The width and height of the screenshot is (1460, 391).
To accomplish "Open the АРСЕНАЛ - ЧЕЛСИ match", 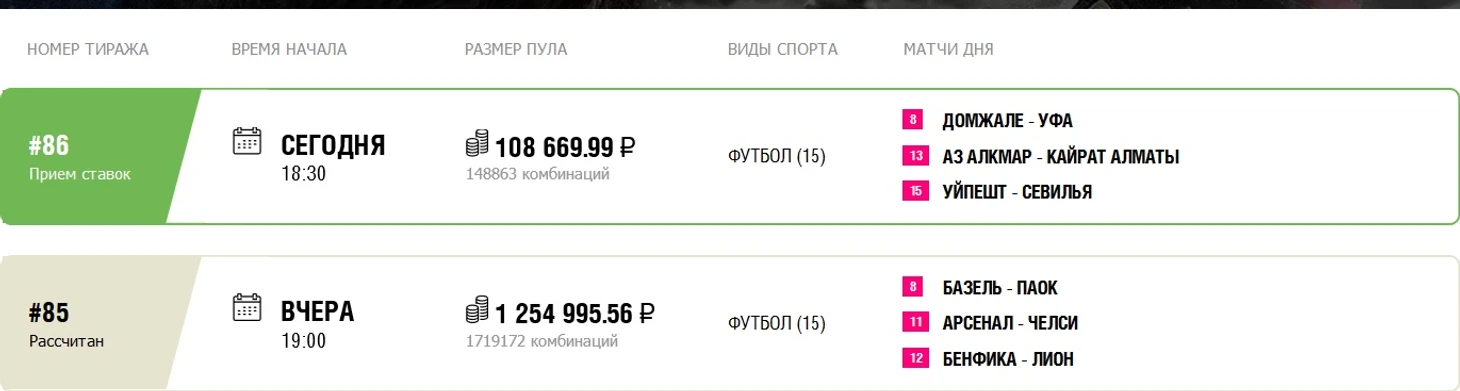I will (1010, 323).
